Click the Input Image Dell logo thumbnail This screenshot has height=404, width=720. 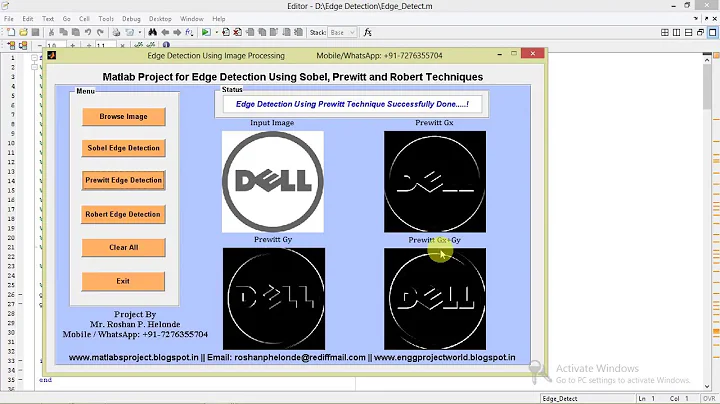tap(273, 182)
